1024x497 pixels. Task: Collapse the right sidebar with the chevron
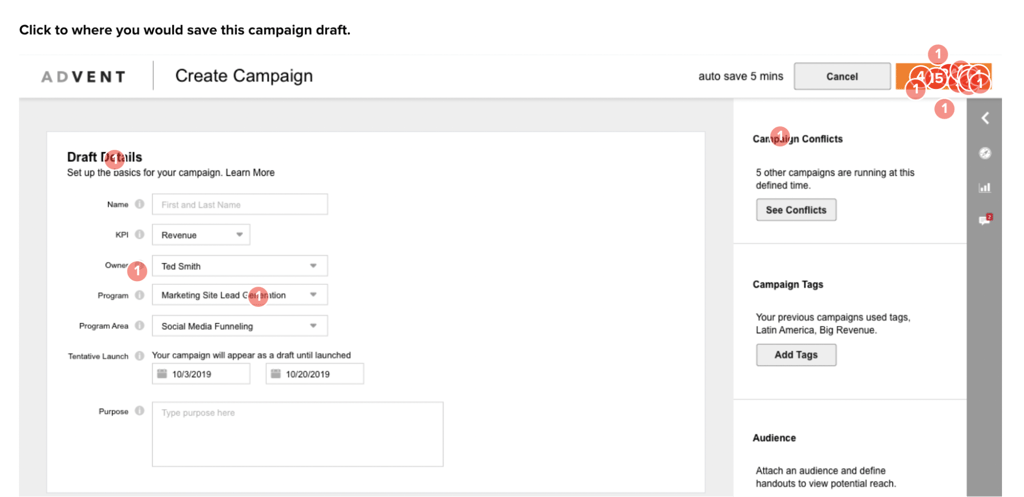point(985,118)
